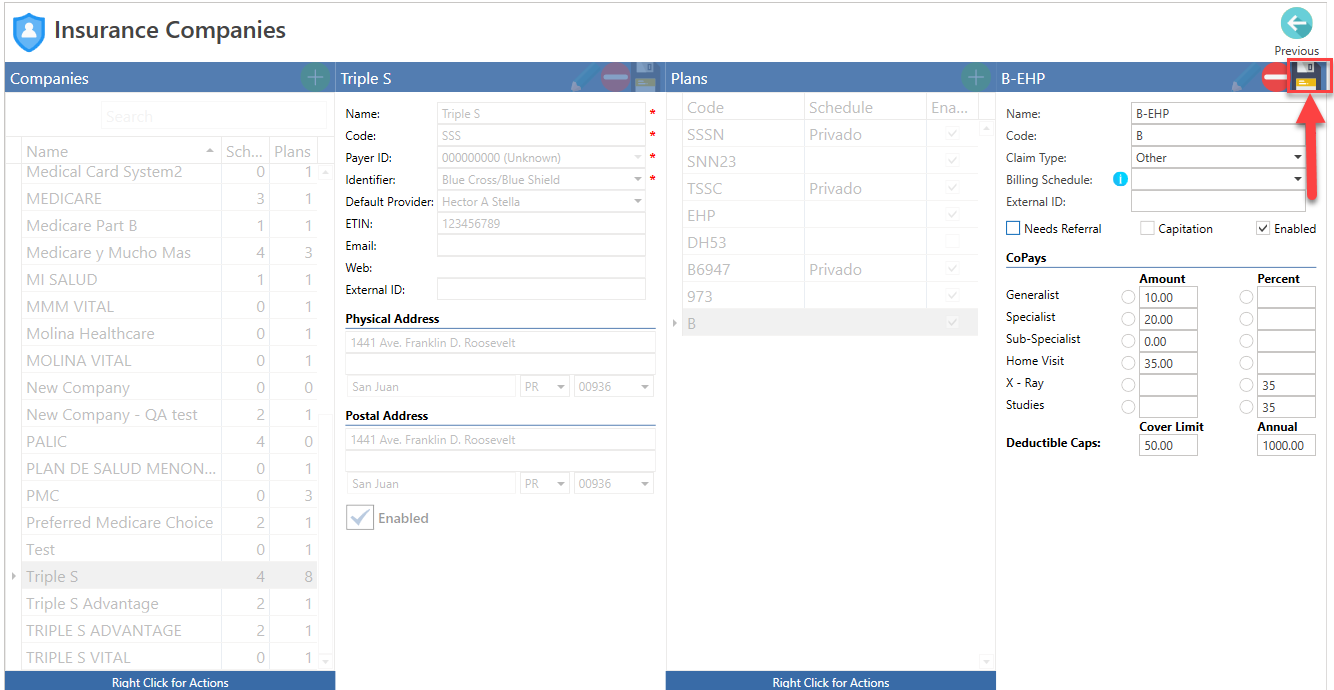Click the delete icon in Triple S header

tap(616, 78)
